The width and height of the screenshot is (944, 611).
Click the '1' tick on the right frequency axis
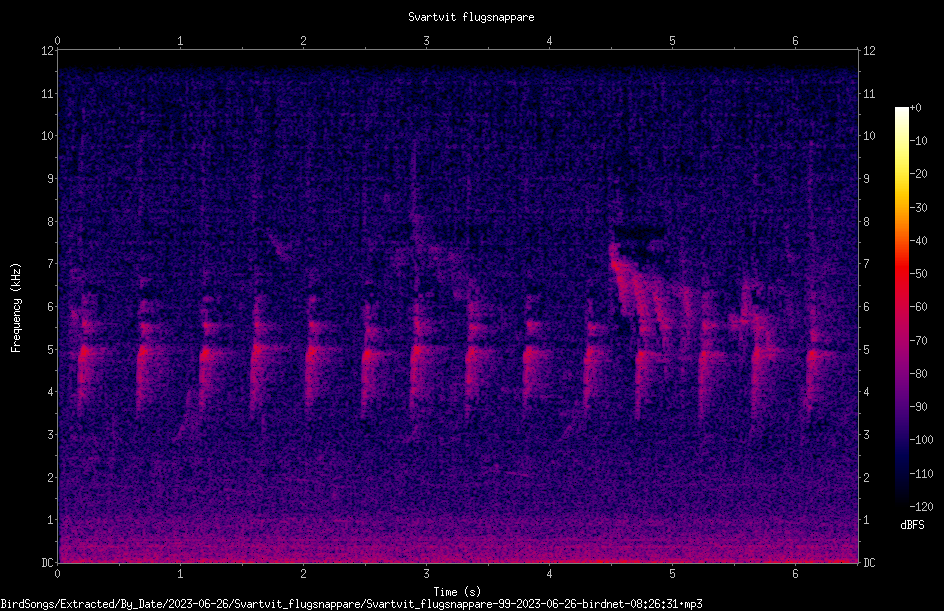pos(866,520)
